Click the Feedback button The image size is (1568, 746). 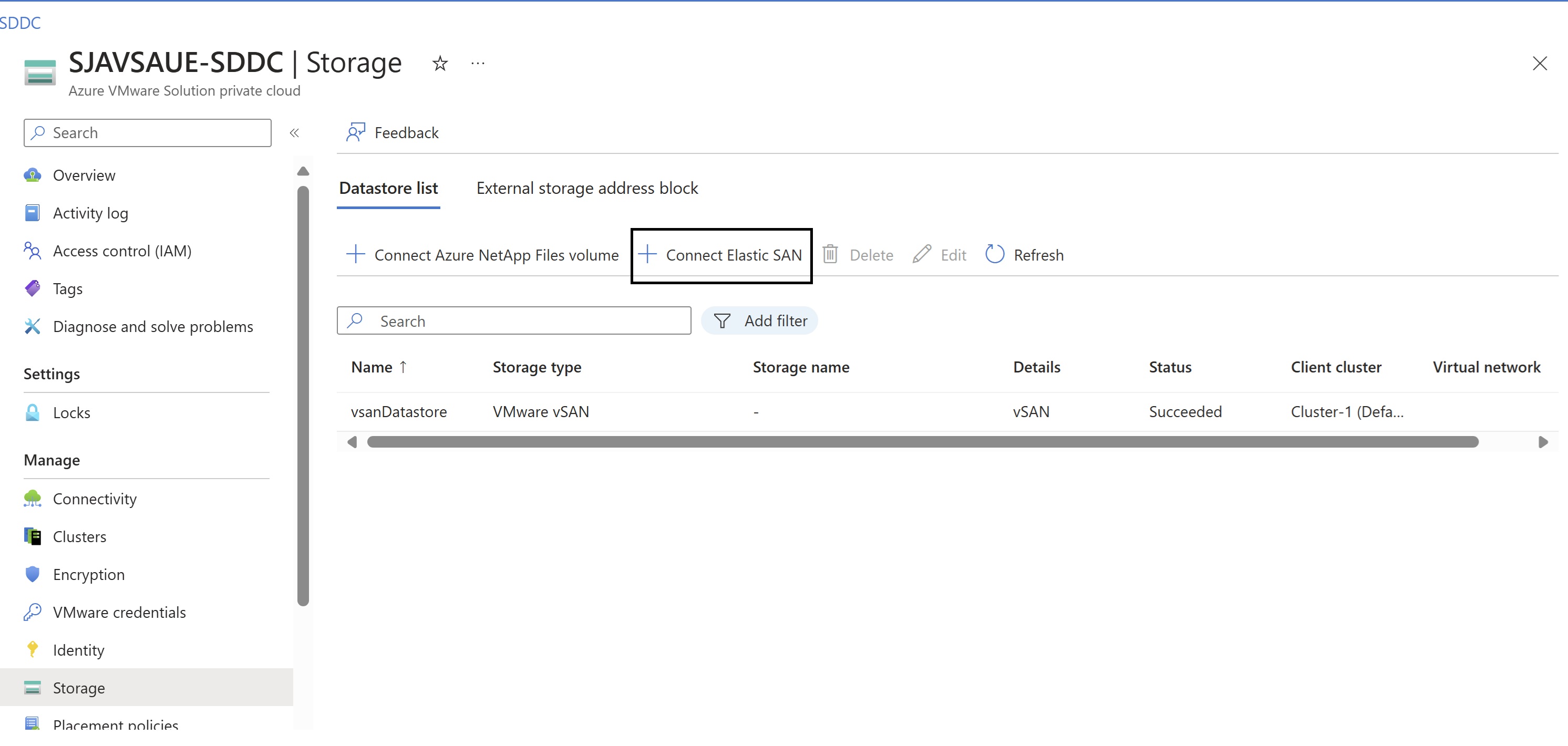393,132
